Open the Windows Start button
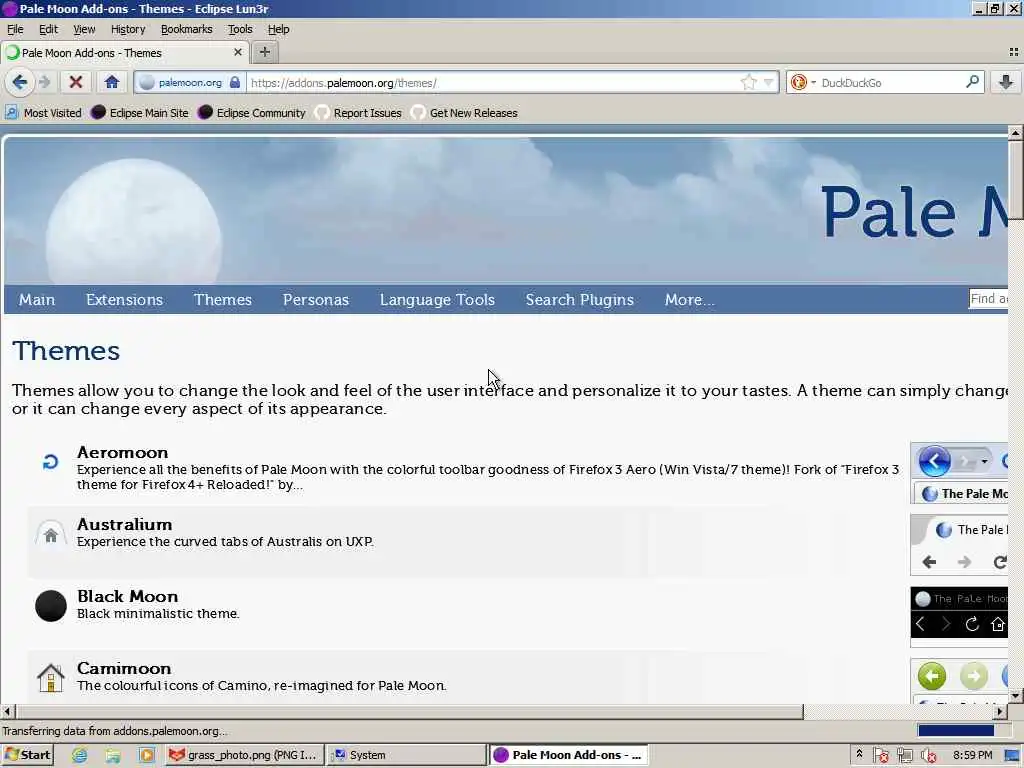 [x=27, y=755]
